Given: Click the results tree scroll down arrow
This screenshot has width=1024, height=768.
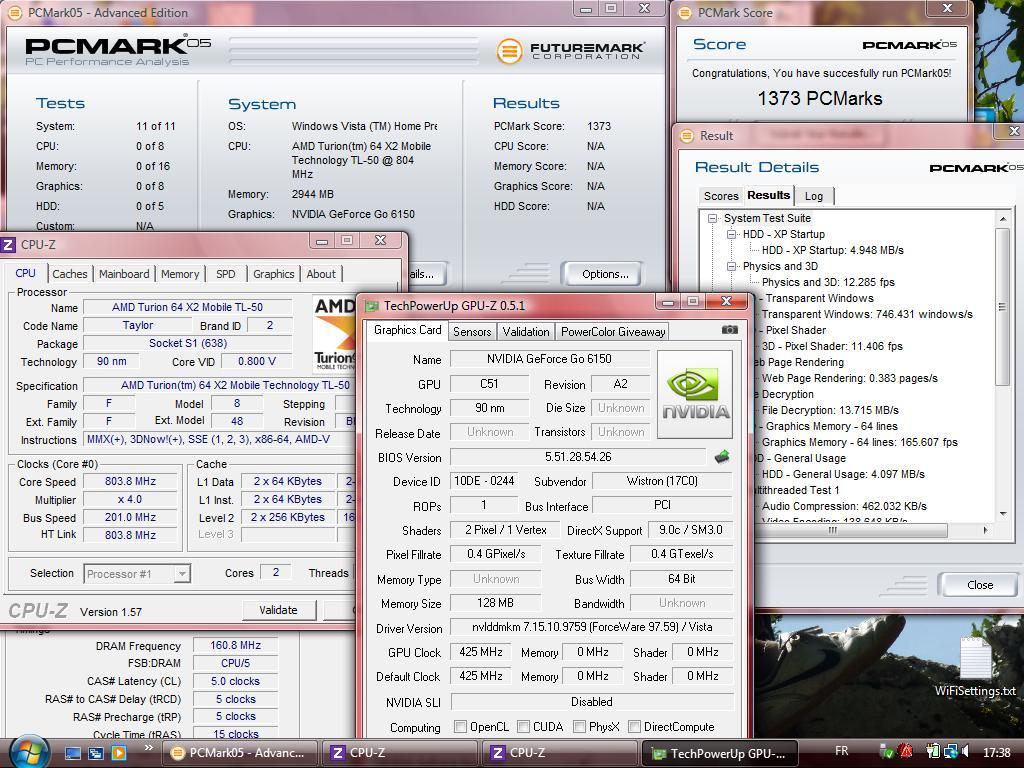Looking at the screenshot, I should pyautogui.click(x=1002, y=513).
